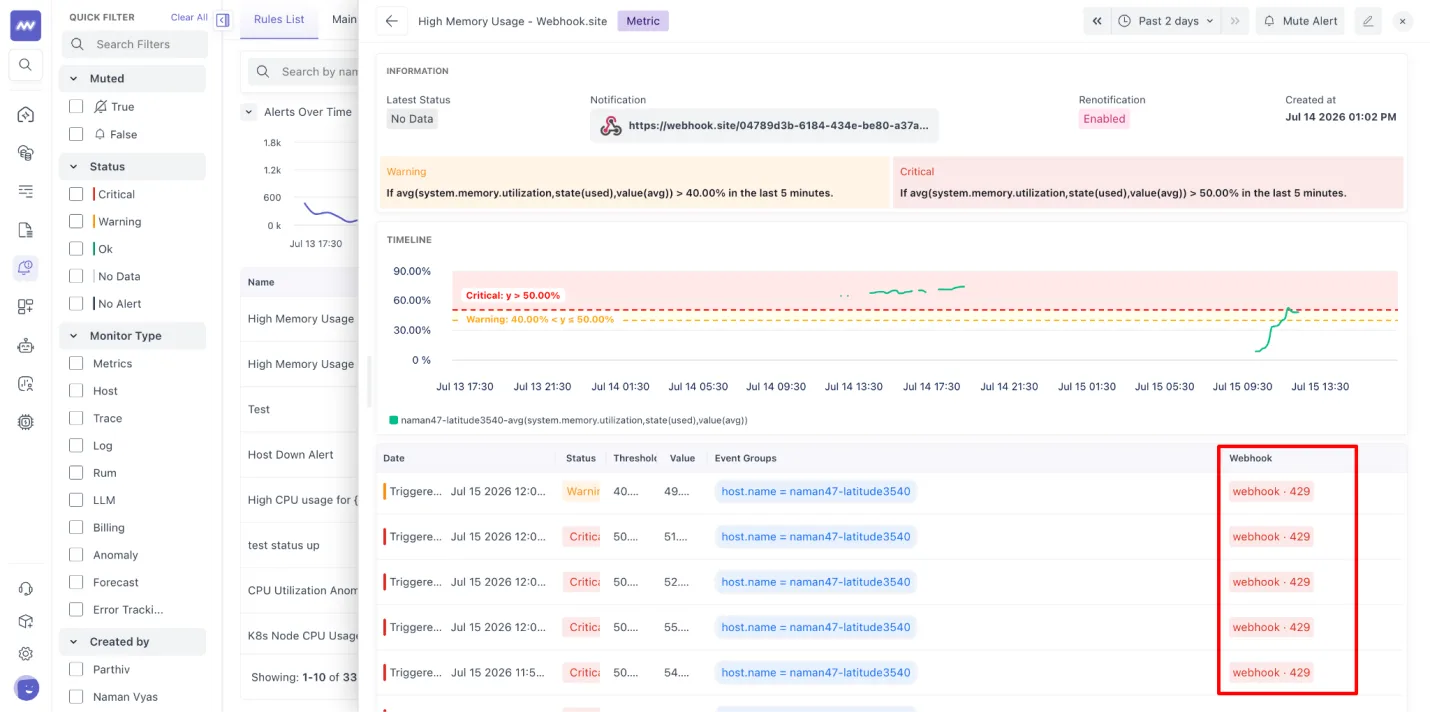This screenshot has width=1430, height=712.
Task: Open the support headset icon
Action: coord(26,589)
